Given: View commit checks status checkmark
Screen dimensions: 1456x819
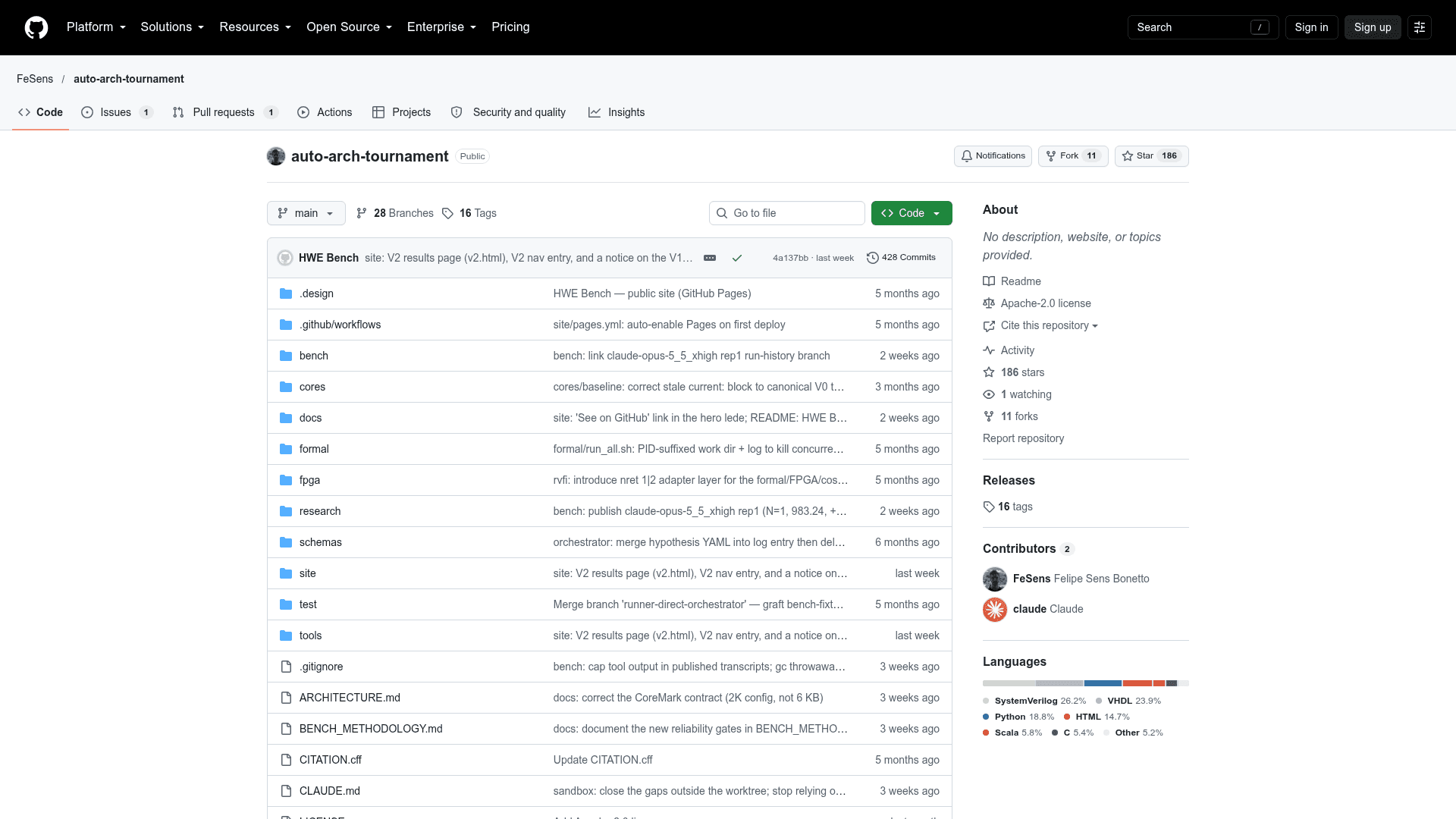Looking at the screenshot, I should point(736,258).
